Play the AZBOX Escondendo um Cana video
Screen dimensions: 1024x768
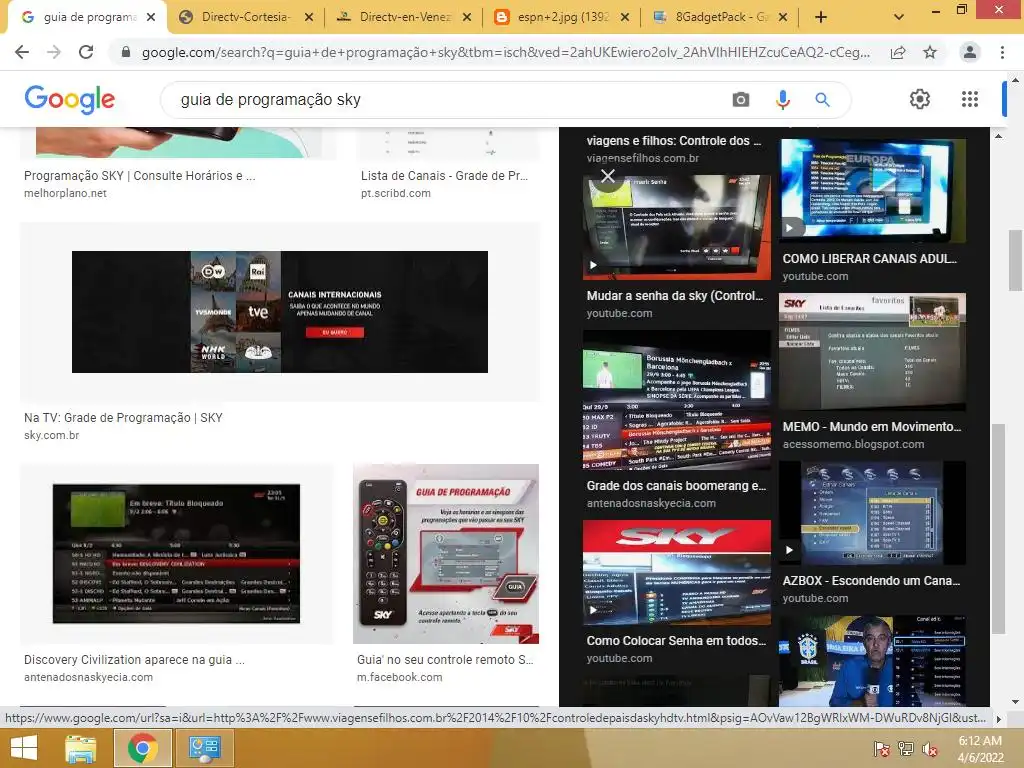[x=872, y=513]
